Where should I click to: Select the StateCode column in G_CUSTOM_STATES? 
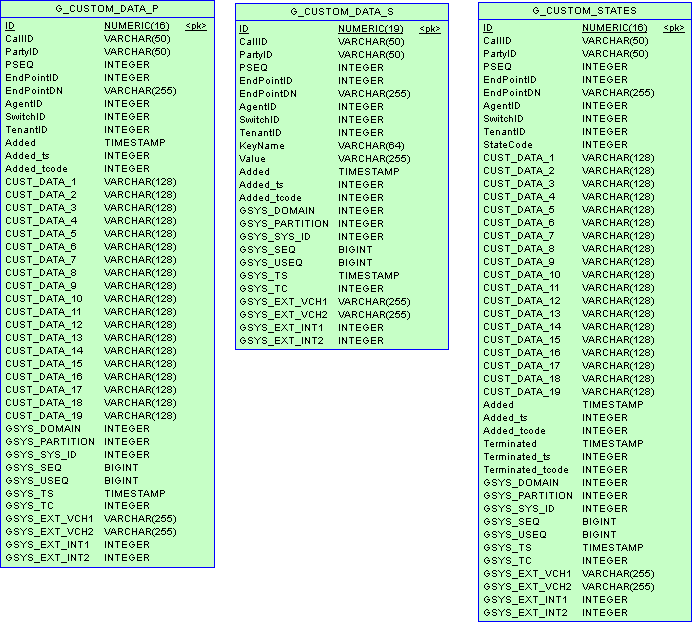point(508,145)
